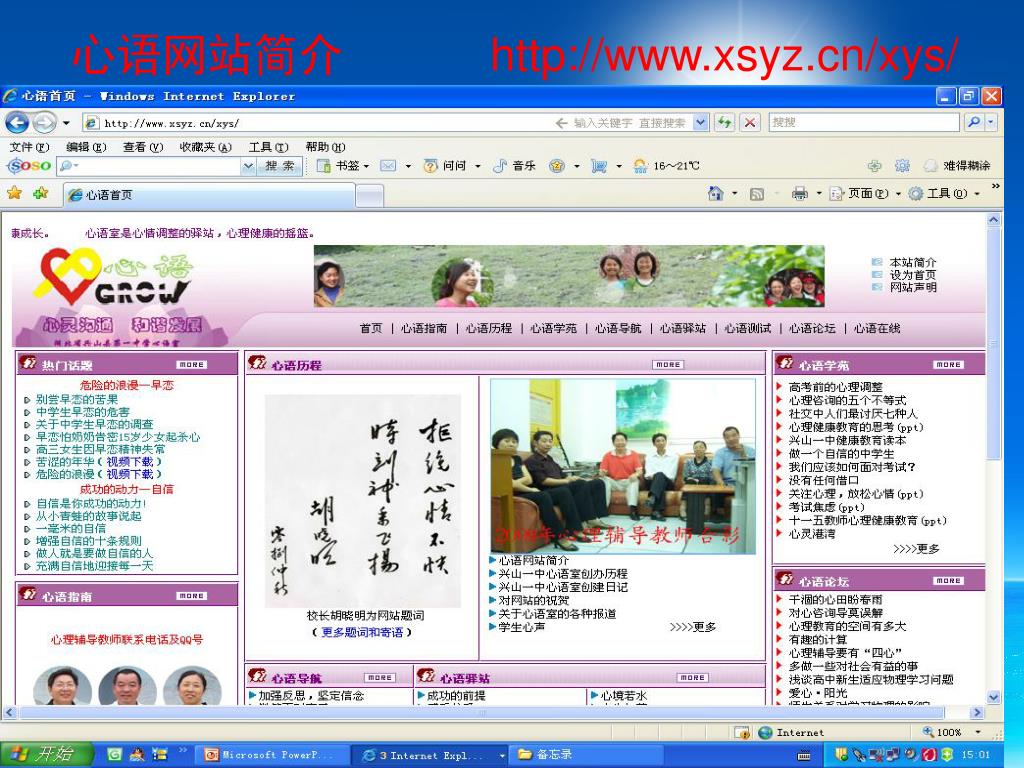Click MORE button in 心语学苑 panel
Viewport: 1024px width, 768px height.
[x=948, y=364]
